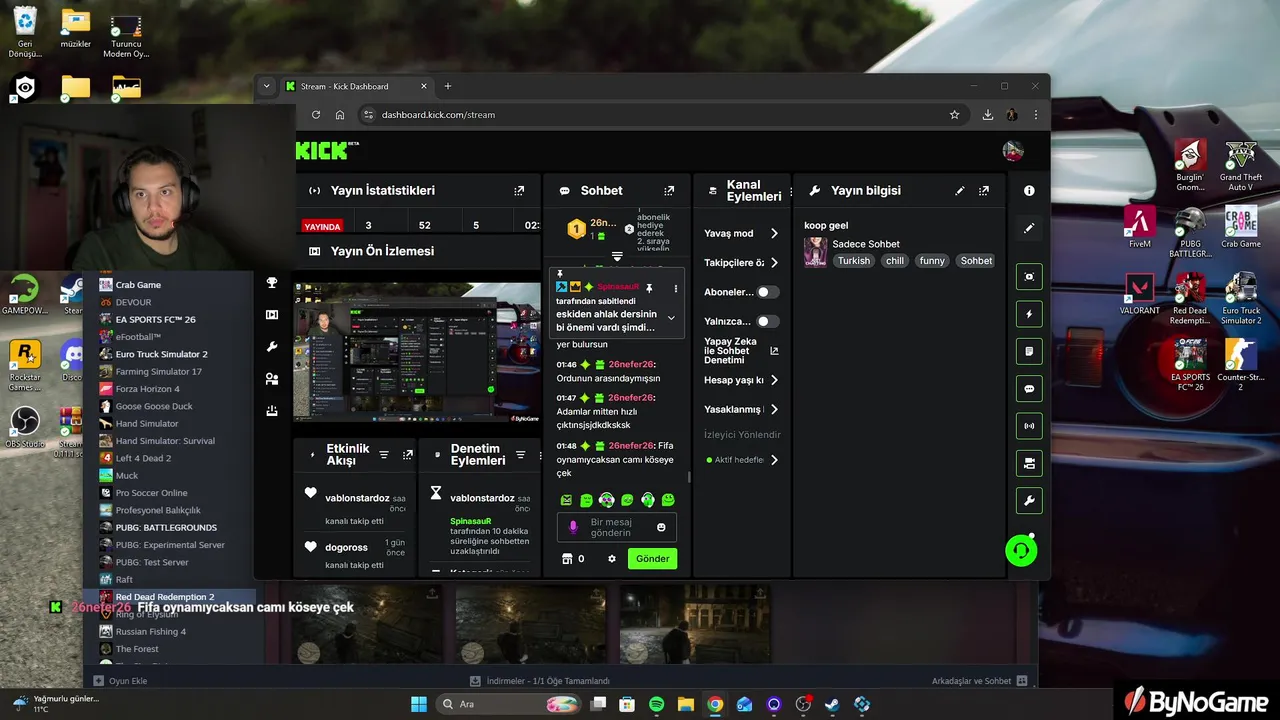Viewport: 1280px width, 720px height.
Task: Open Chrome's three-dot menu
Action: click(1036, 114)
